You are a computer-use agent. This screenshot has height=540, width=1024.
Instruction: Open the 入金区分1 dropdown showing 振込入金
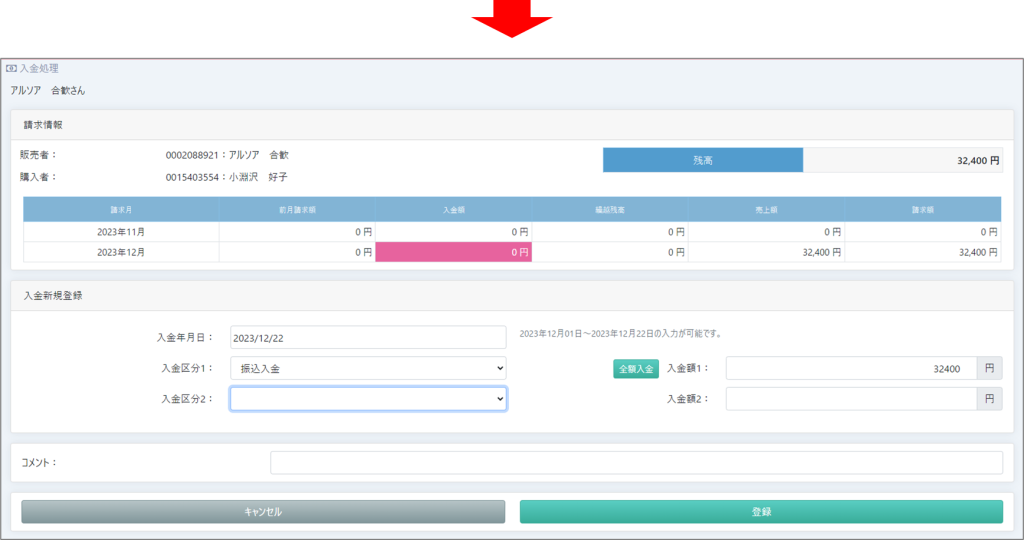point(368,368)
